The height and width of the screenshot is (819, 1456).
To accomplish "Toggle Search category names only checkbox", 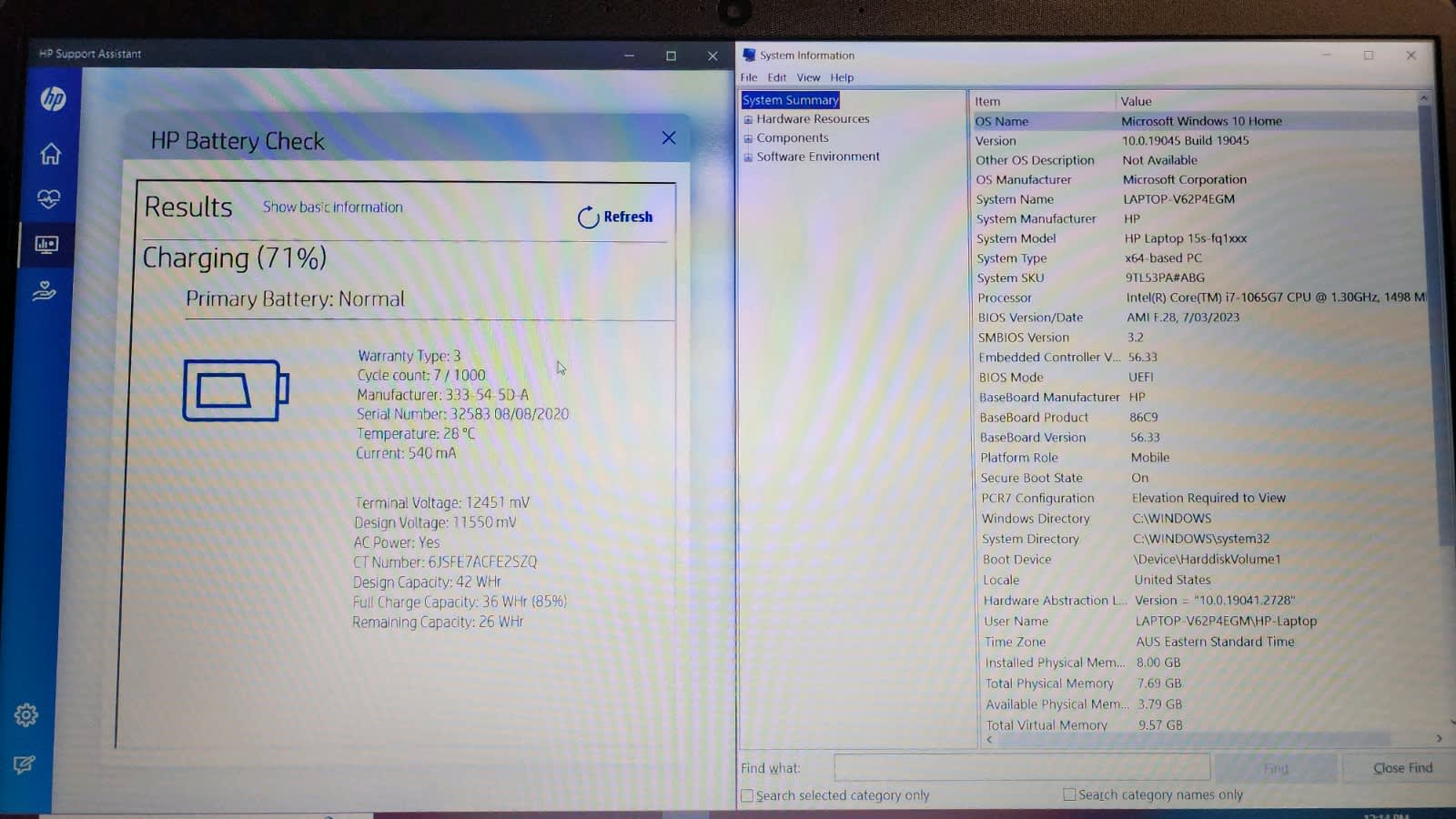I will tap(1069, 794).
